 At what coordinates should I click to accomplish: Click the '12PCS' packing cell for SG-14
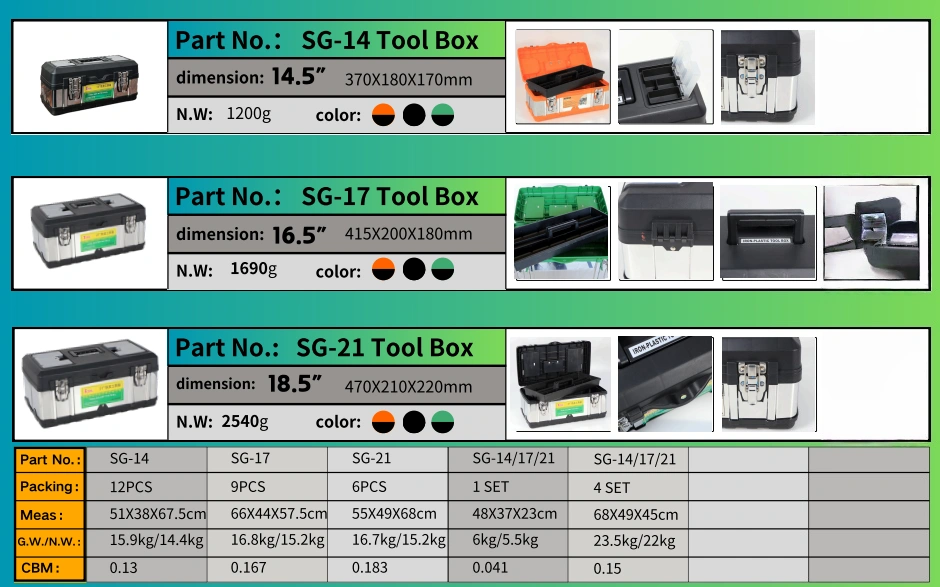click(131, 487)
